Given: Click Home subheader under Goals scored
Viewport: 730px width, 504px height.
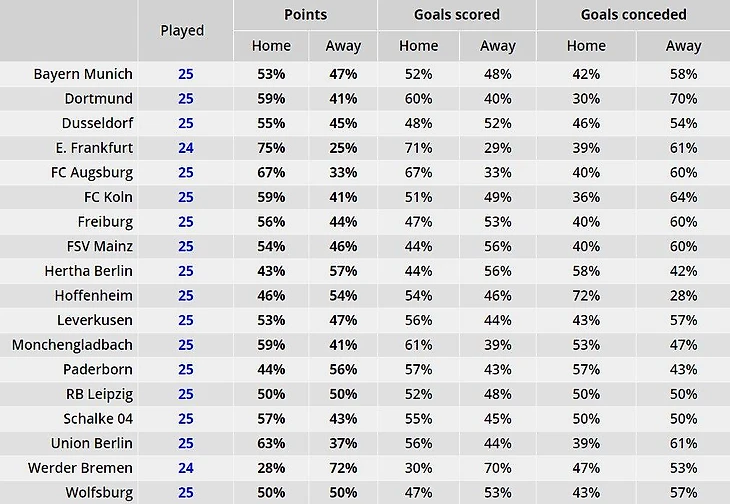Looking at the screenshot, I should [x=418, y=46].
